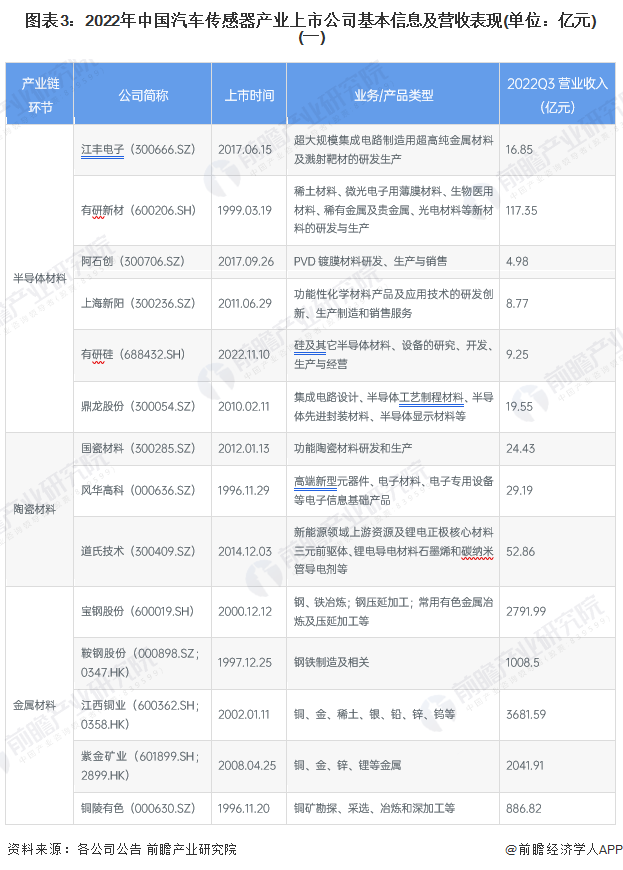Click listing date 2002.01.11
Viewport: 623px width, 870px height.
tap(244, 715)
